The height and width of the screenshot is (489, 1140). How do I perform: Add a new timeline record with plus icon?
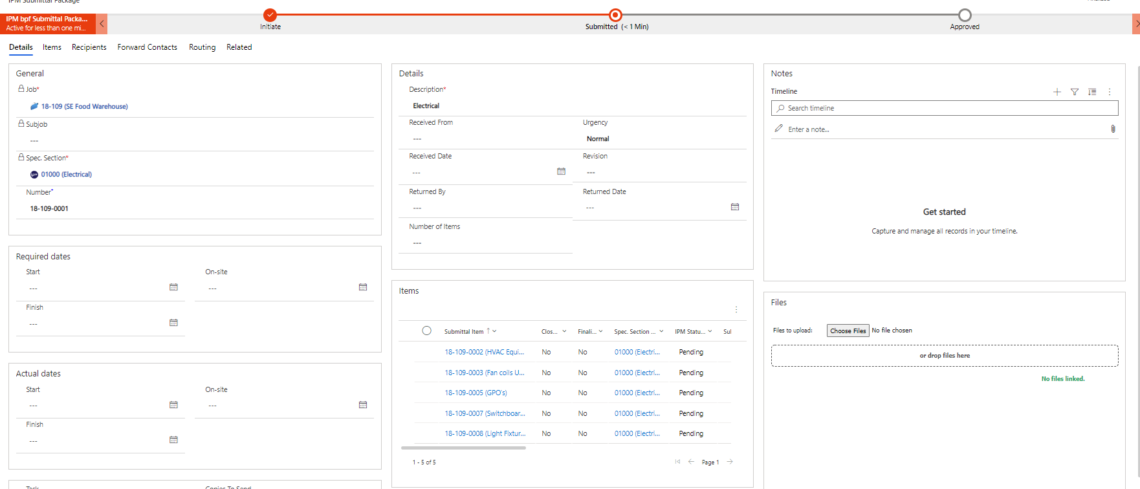click(x=1057, y=92)
